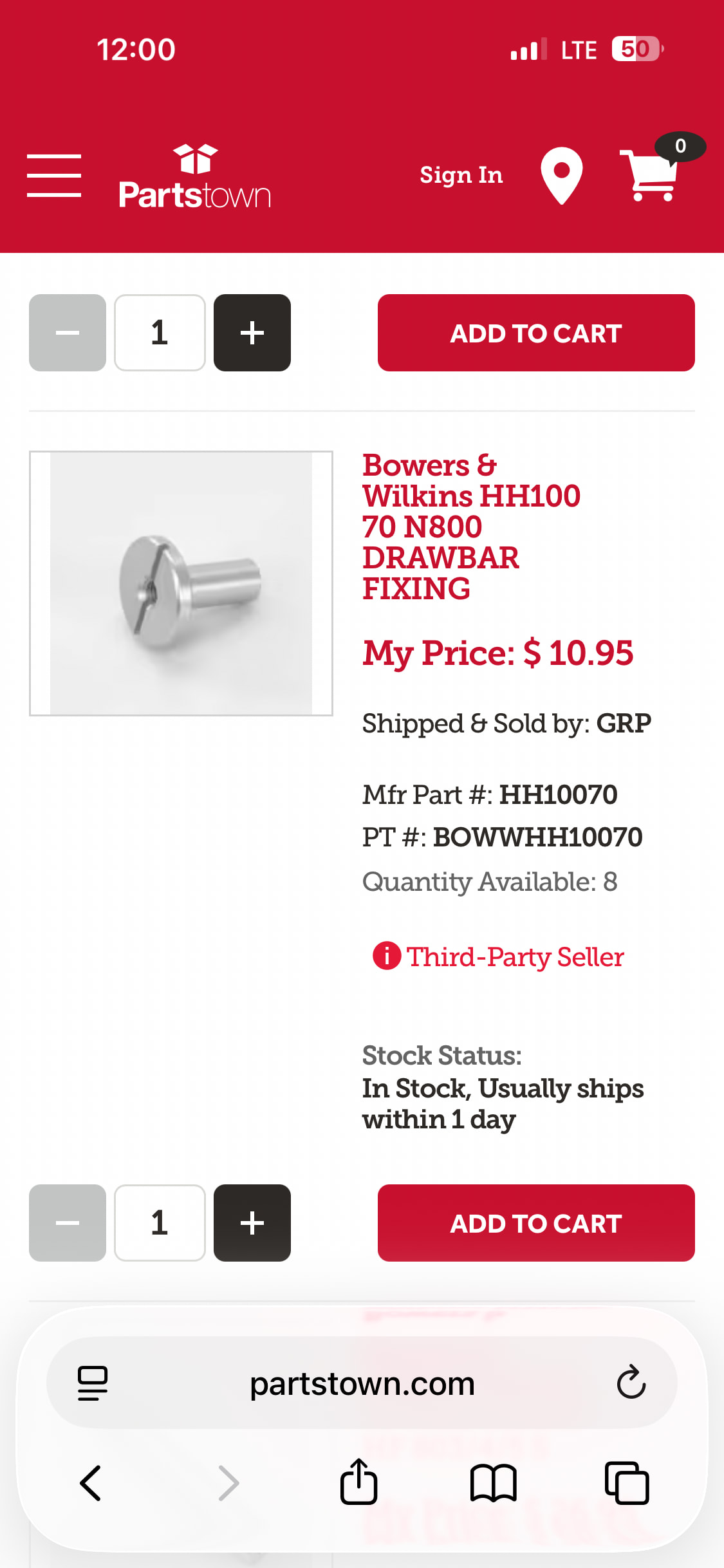Go back to previous page

click(x=91, y=1482)
